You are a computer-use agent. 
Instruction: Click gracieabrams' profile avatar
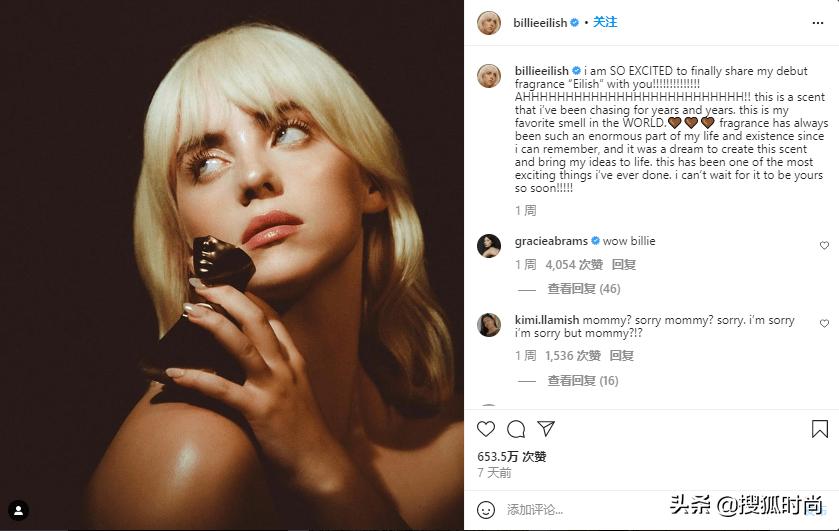coord(488,246)
